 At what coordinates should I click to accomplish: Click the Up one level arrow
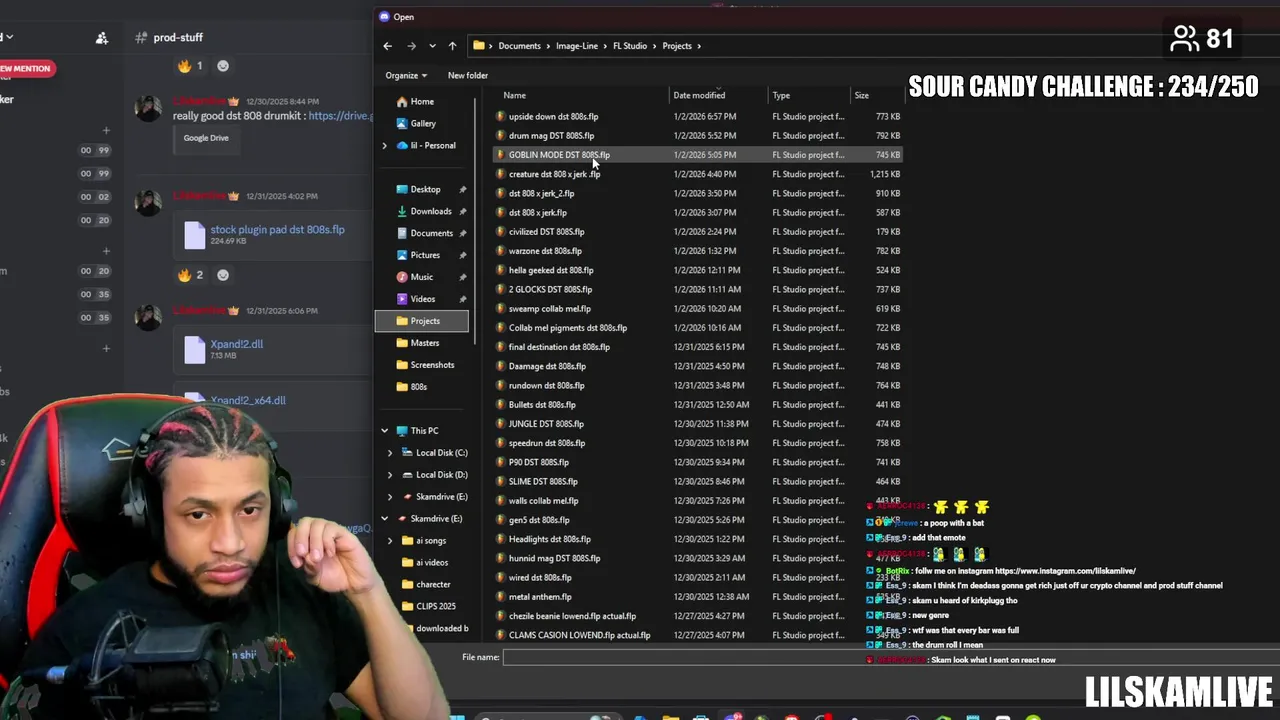coord(452,46)
